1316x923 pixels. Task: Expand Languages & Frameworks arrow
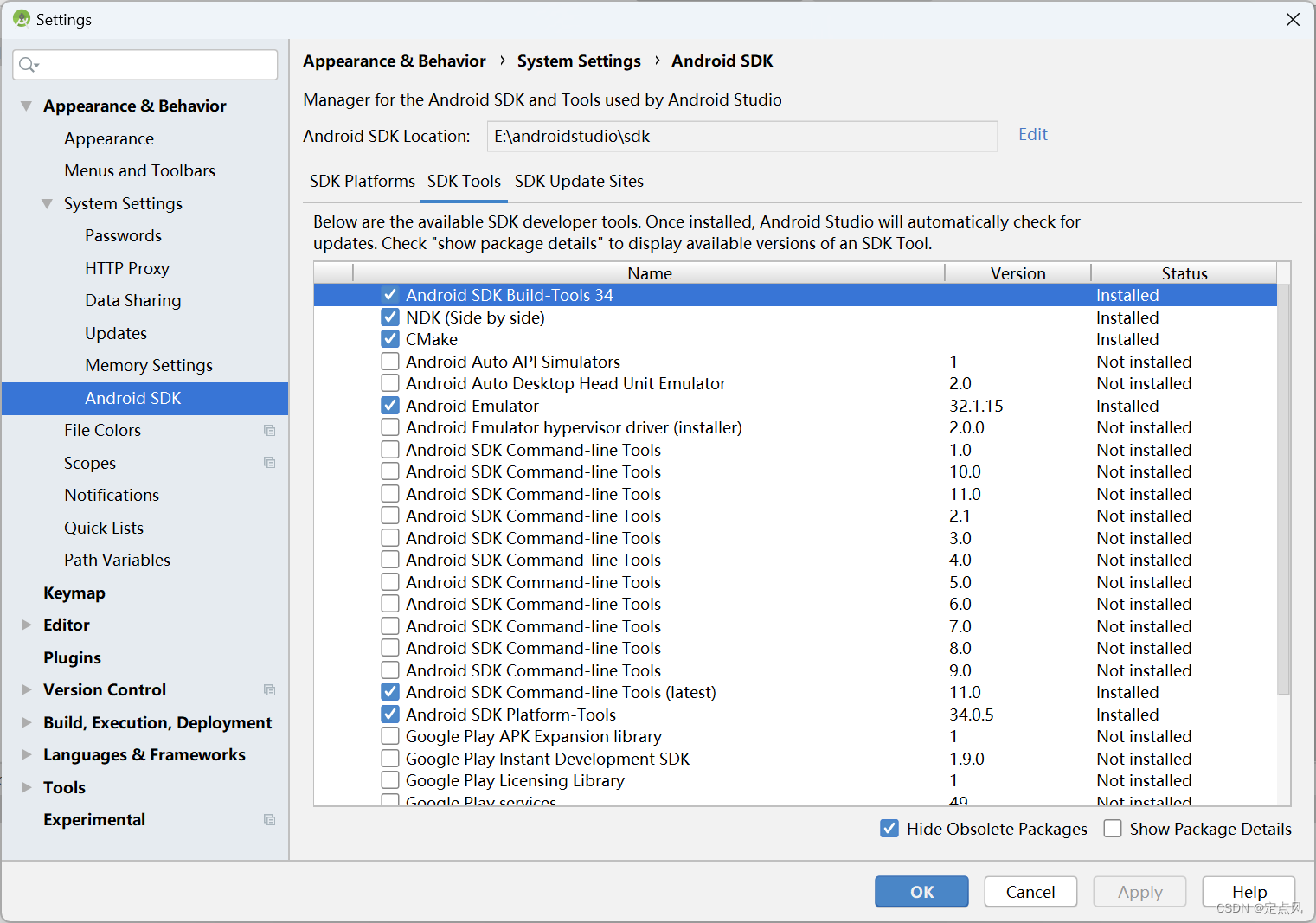[26, 754]
